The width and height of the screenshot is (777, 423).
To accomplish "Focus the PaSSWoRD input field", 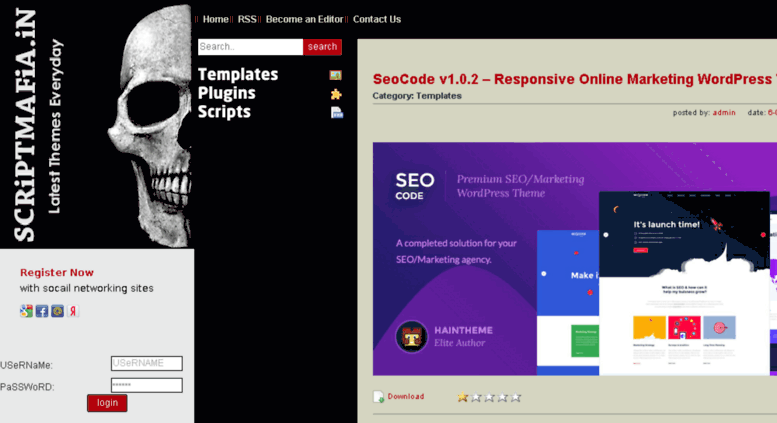I will [x=147, y=385].
